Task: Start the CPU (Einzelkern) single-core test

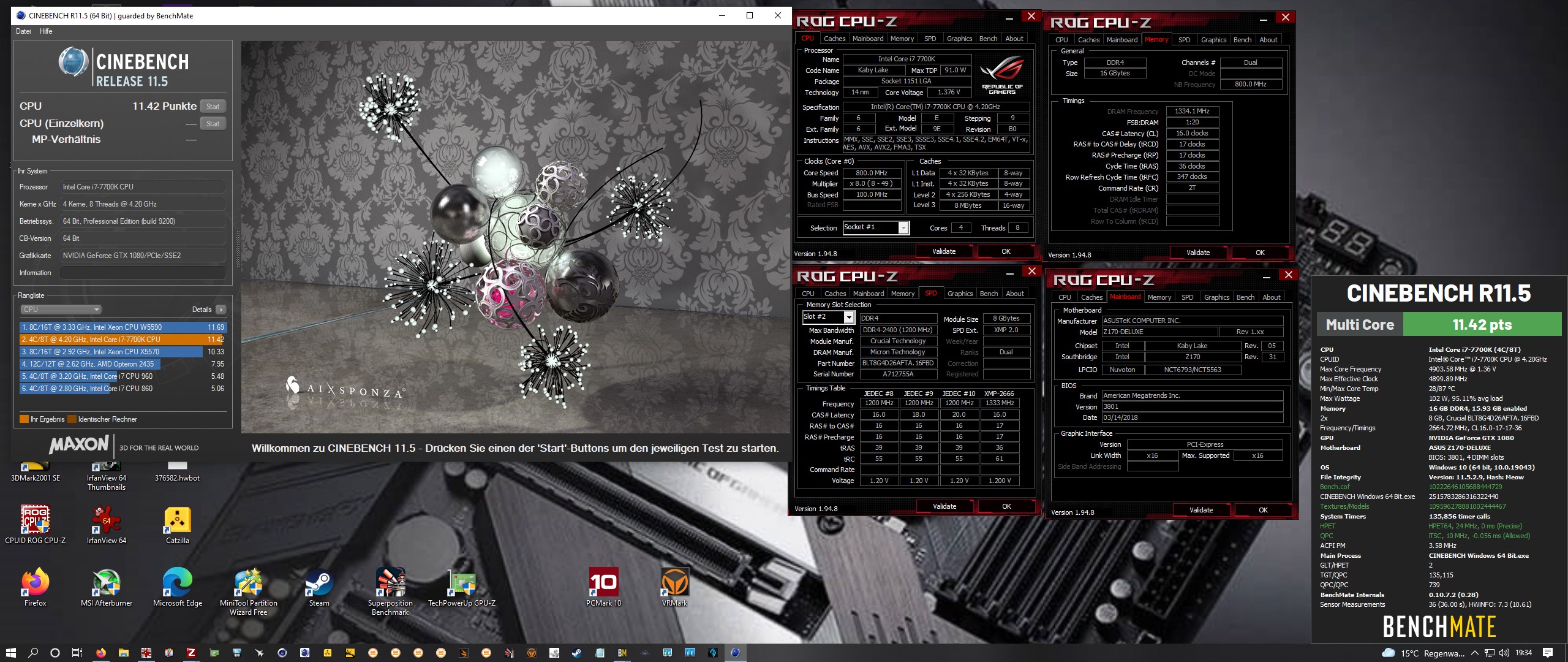Action: pyautogui.click(x=213, y=124)
